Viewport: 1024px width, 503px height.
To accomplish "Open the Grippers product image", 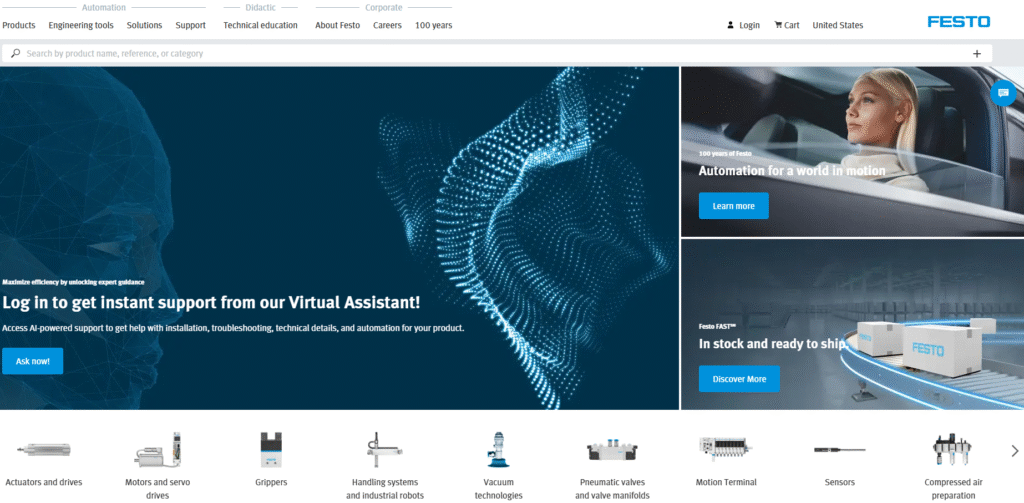I will click(x=270, y=449).
